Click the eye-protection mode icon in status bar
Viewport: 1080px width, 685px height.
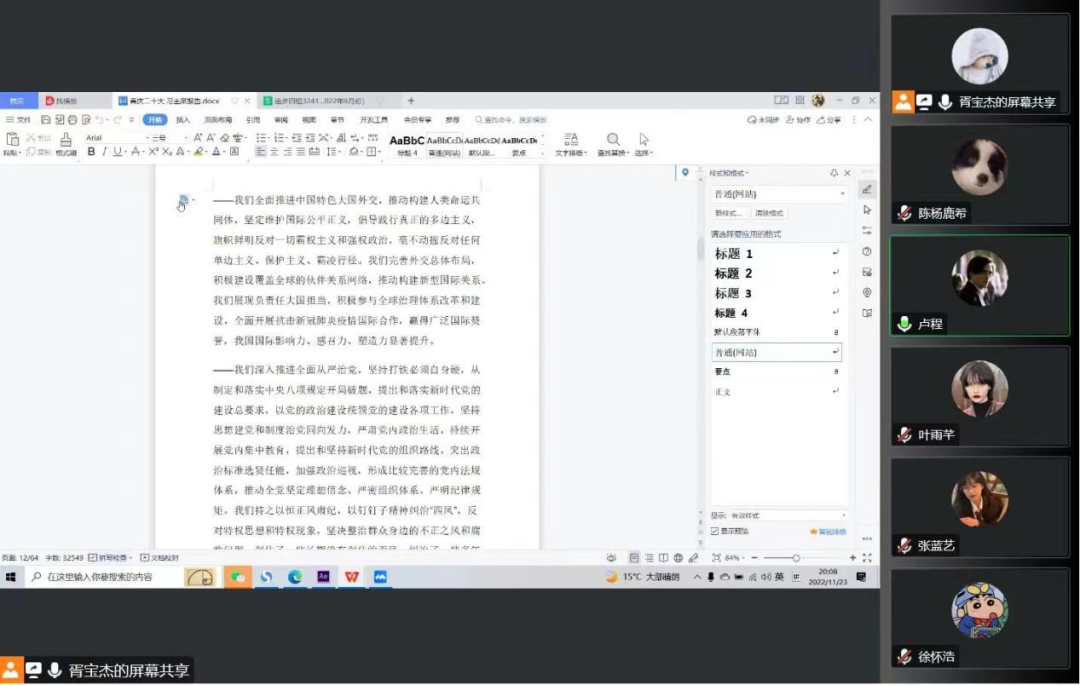click(x=612, y=558)
